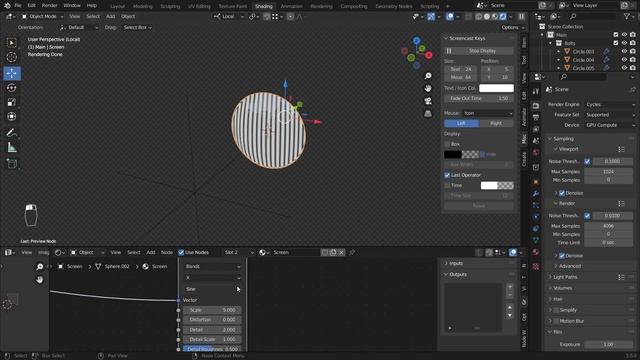Toggle Viewport Denoise checkbox

(x=562, y=193)
